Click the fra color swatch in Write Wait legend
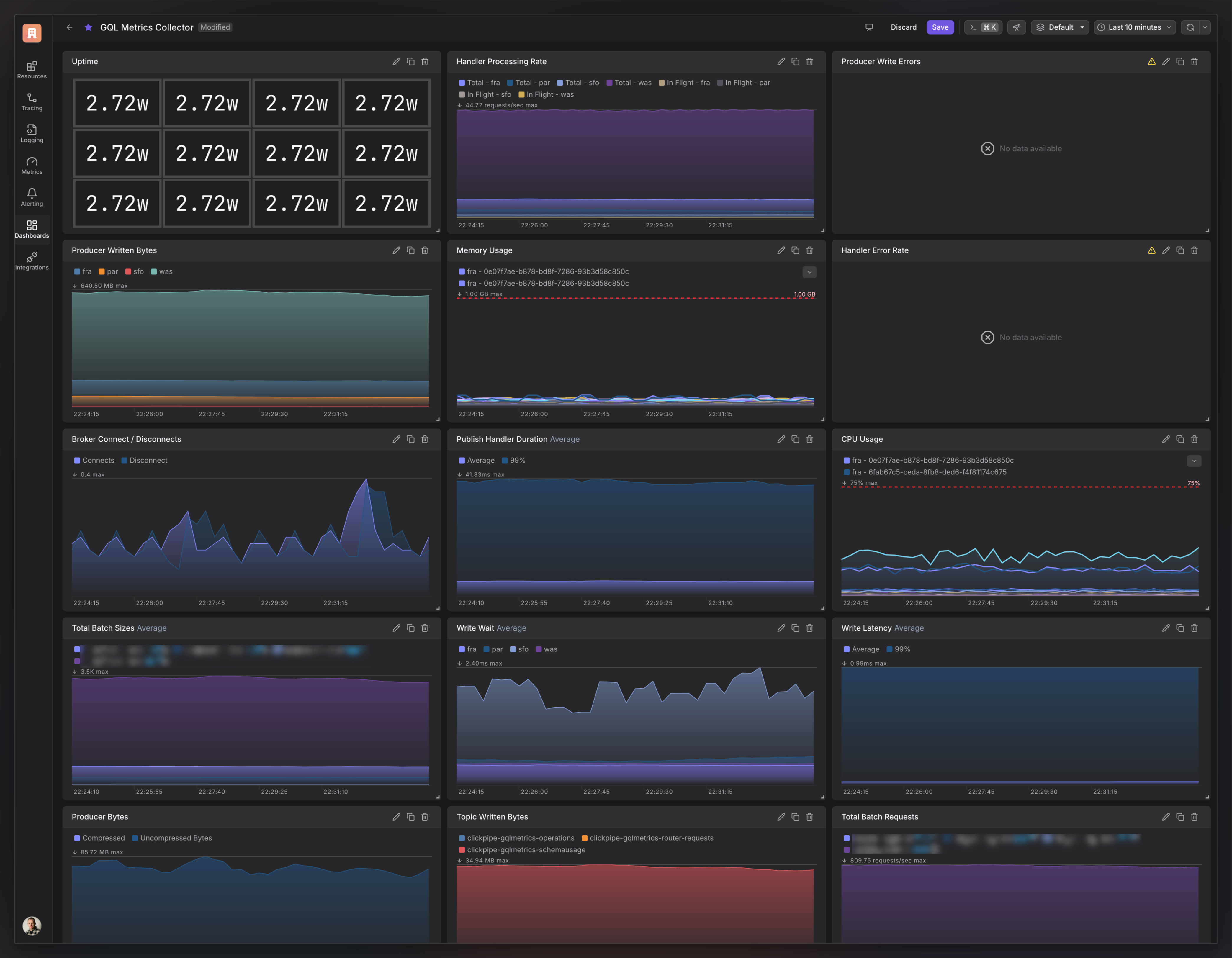 [462, 649]
